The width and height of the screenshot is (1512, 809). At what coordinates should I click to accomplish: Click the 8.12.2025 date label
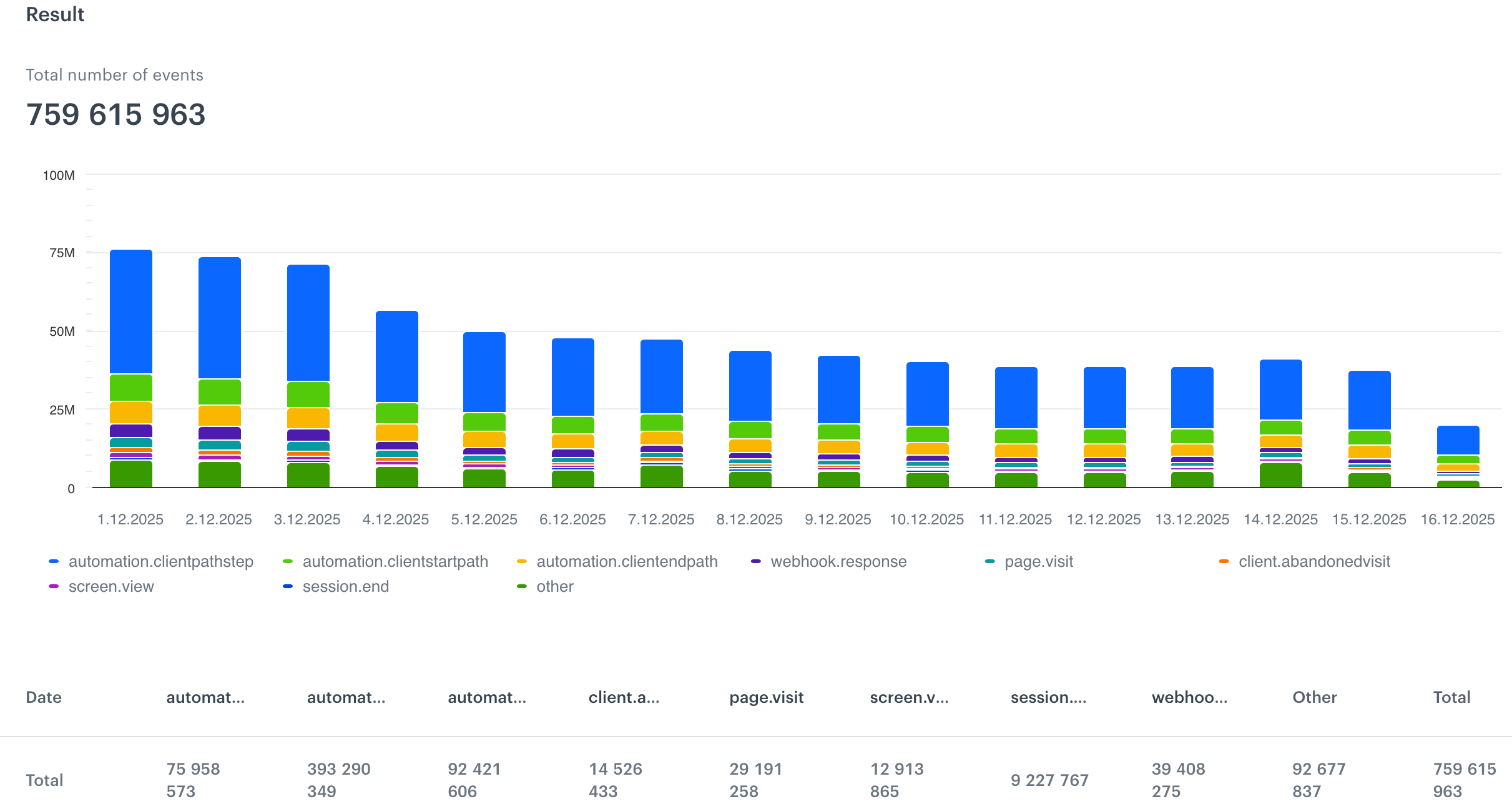(x=750, y=519)
